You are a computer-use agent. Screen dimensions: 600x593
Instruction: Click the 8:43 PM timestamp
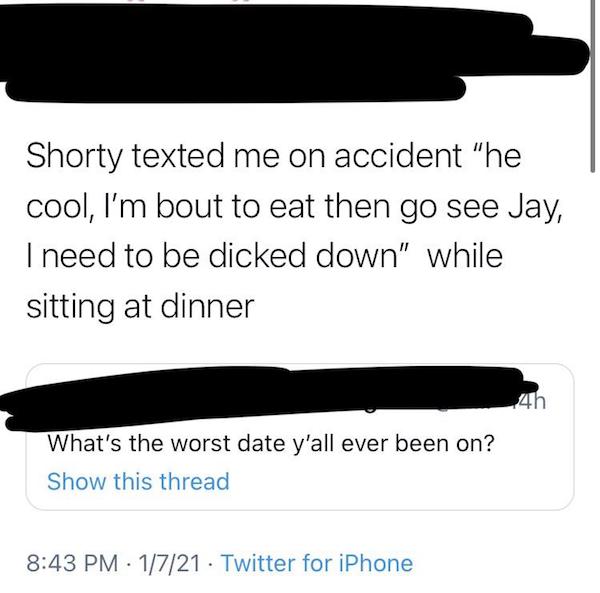88,563
